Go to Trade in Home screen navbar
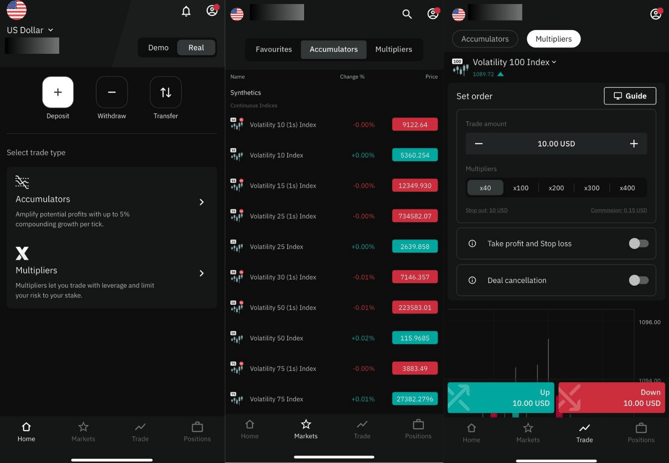This screenshot has height=463, width=669. 140,431
